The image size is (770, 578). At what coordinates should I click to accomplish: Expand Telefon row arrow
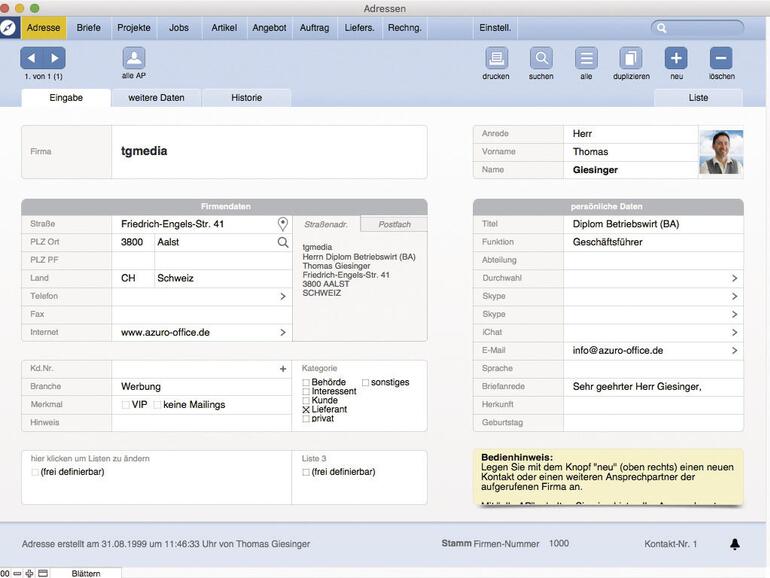click(283, 296)
